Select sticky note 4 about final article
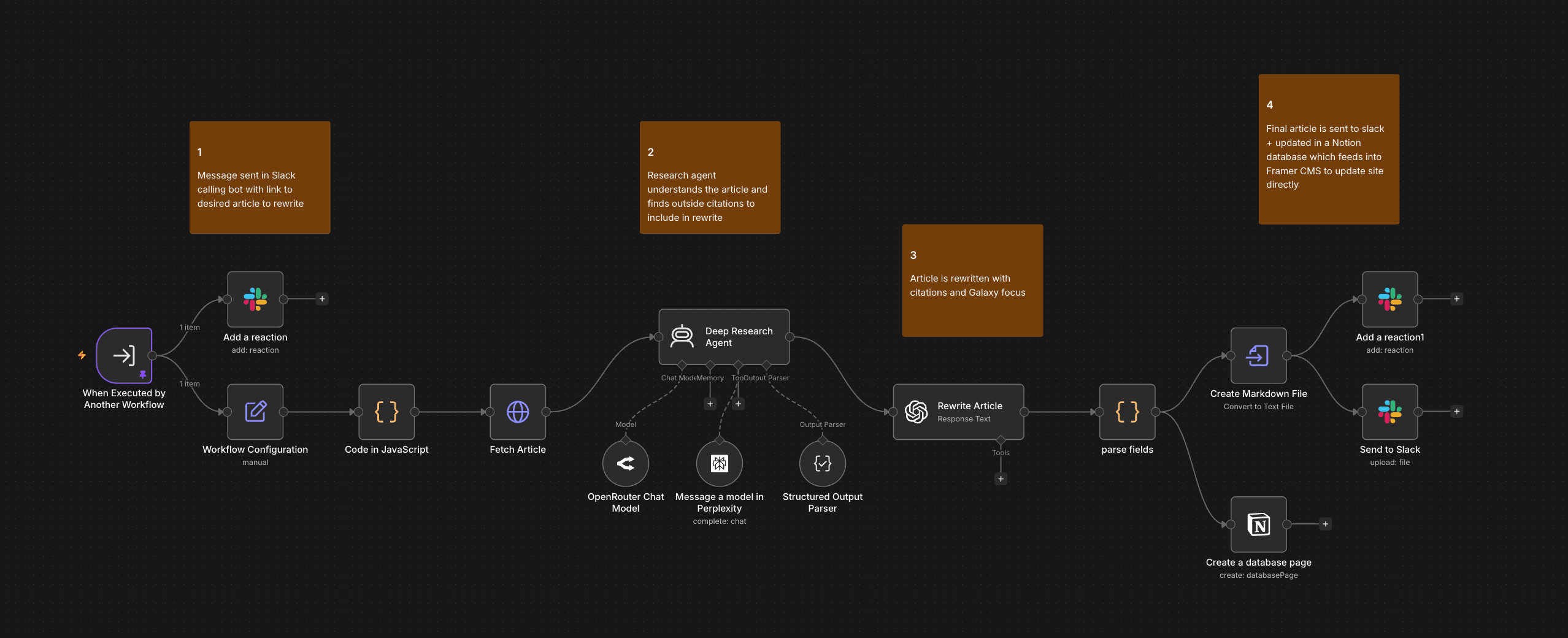The height and width of the screenshot is (638, 1568). (x=1329, y=150)
